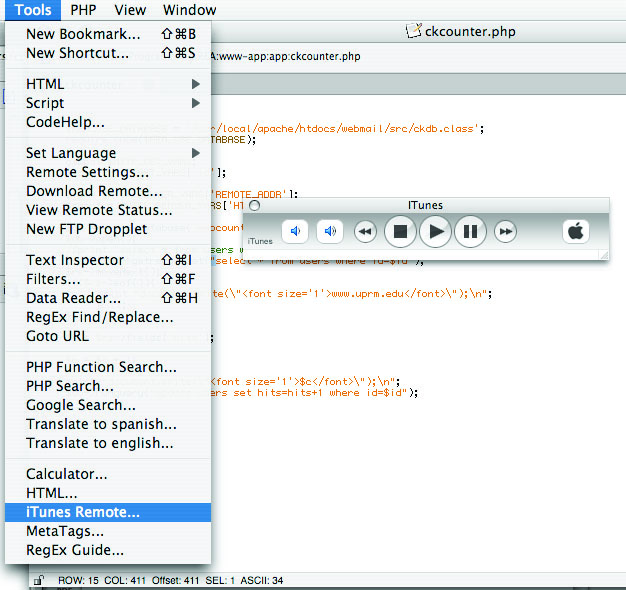
Task: Open Calculator... menu item
Action: pyautogui.click(x=108, y=474)
